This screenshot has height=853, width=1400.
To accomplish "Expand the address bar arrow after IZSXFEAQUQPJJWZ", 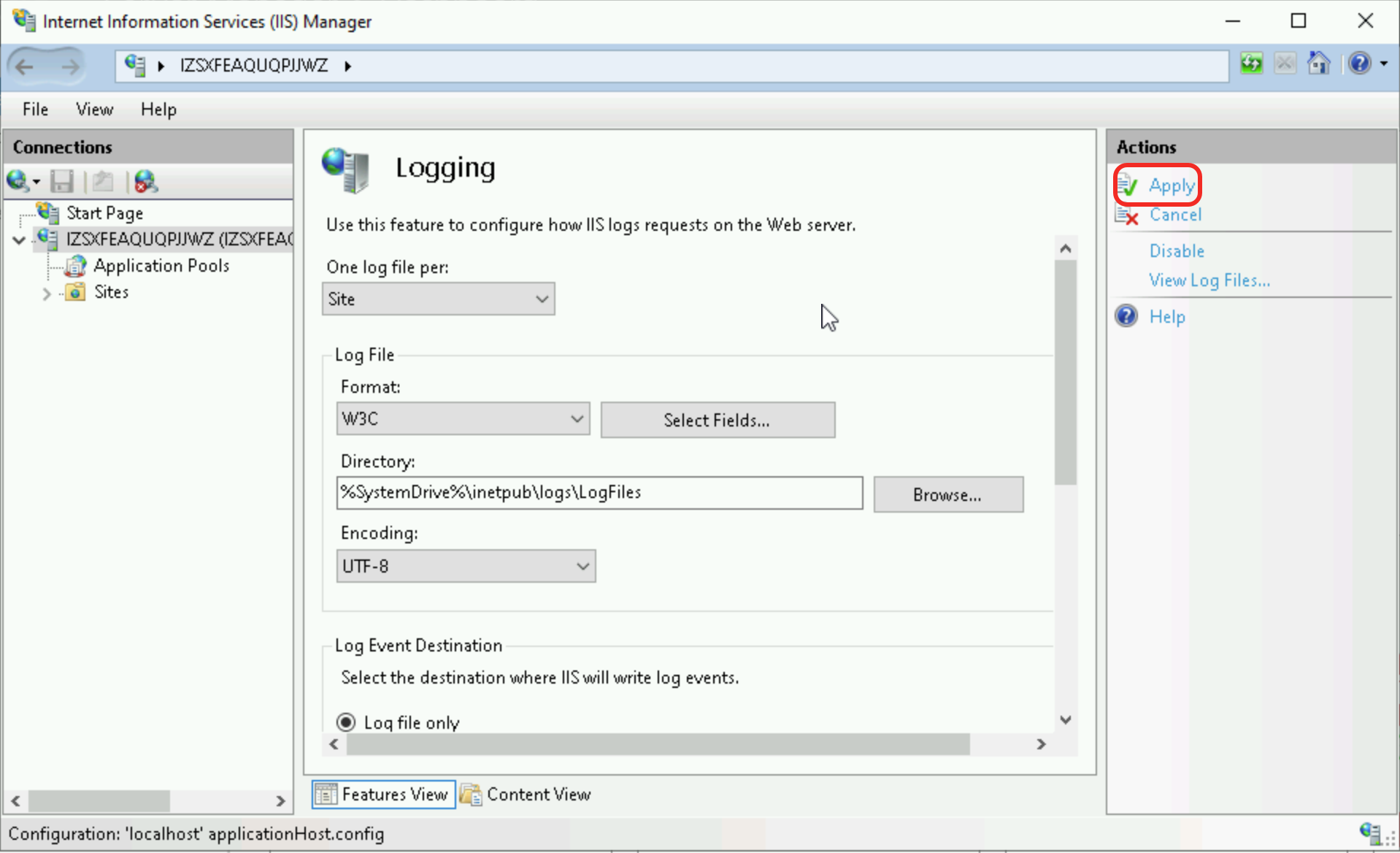I will tap(348, 66).
